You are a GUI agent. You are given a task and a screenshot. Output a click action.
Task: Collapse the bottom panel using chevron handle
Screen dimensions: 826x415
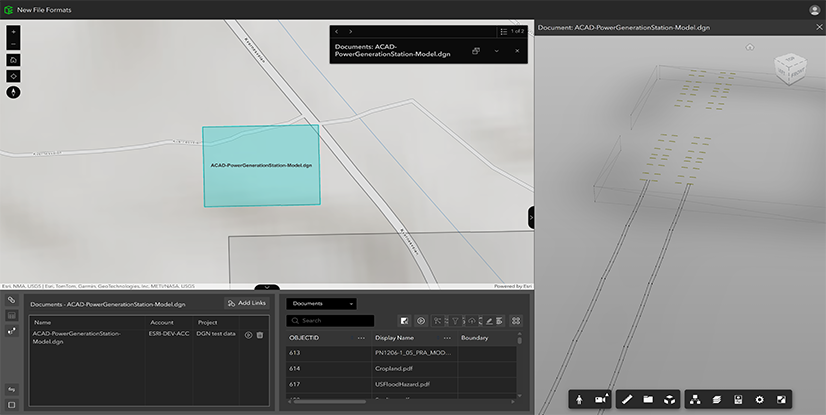pos(267,288)
